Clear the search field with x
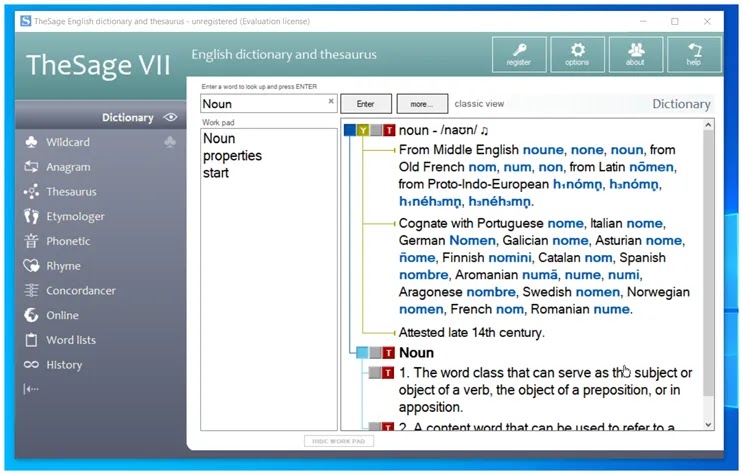Image resolution: width=743 pixels, height=475 pixels. point(331,101)
